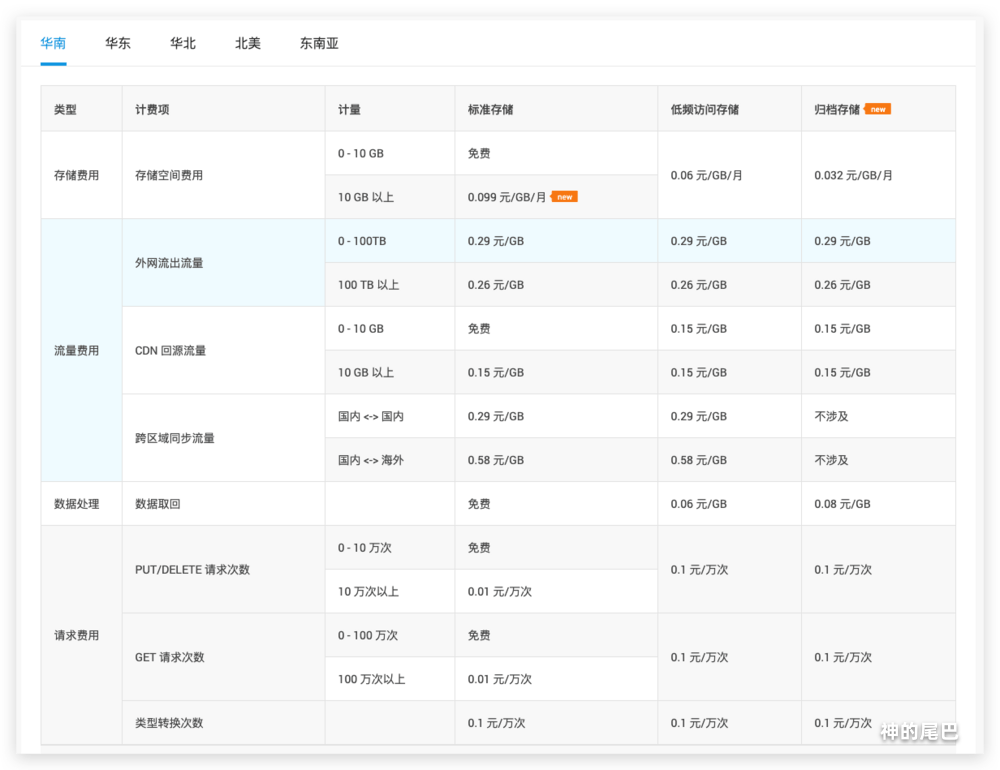Click the 标准存储 column header
Screen dimensions: 1000x770
[x=490, y=110]
